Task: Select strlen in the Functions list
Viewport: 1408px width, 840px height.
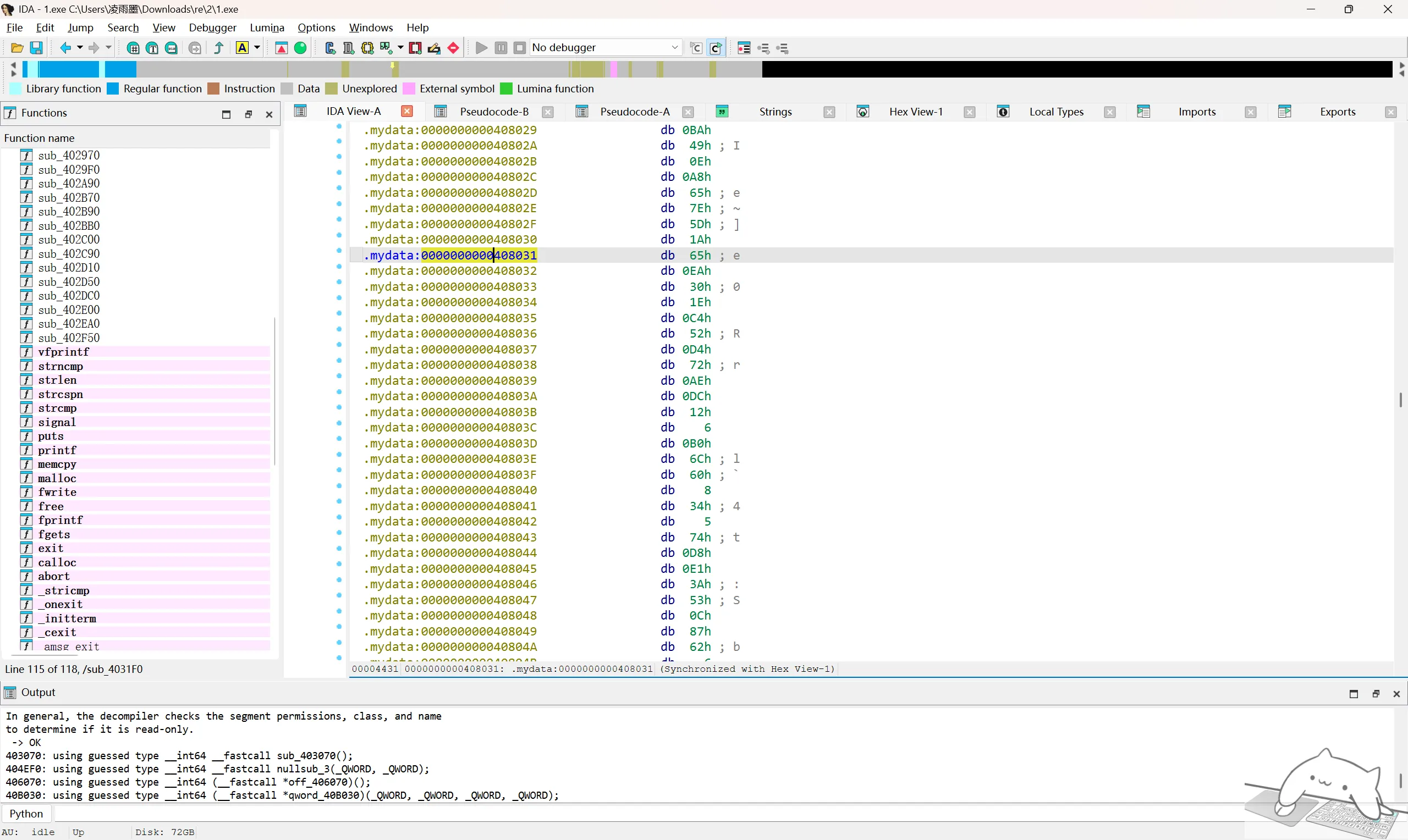Action: point(57,380)
